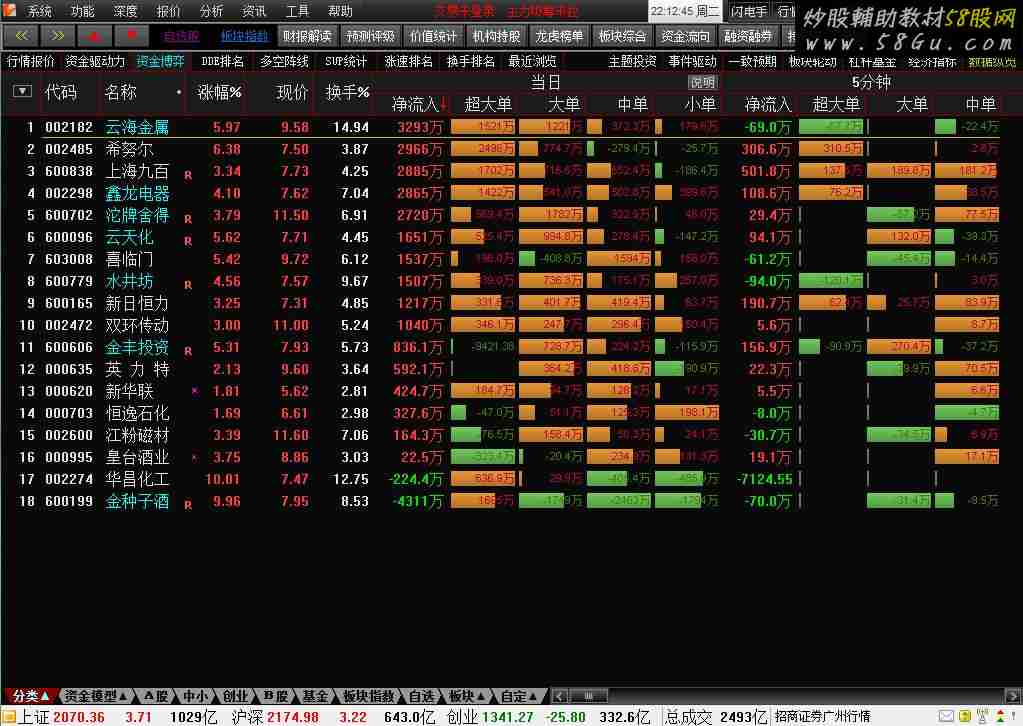The height and width of the screenshot is (726, 1023).
Task: Open the mail envelope icon in status bar
Action: tap(946, 717)
